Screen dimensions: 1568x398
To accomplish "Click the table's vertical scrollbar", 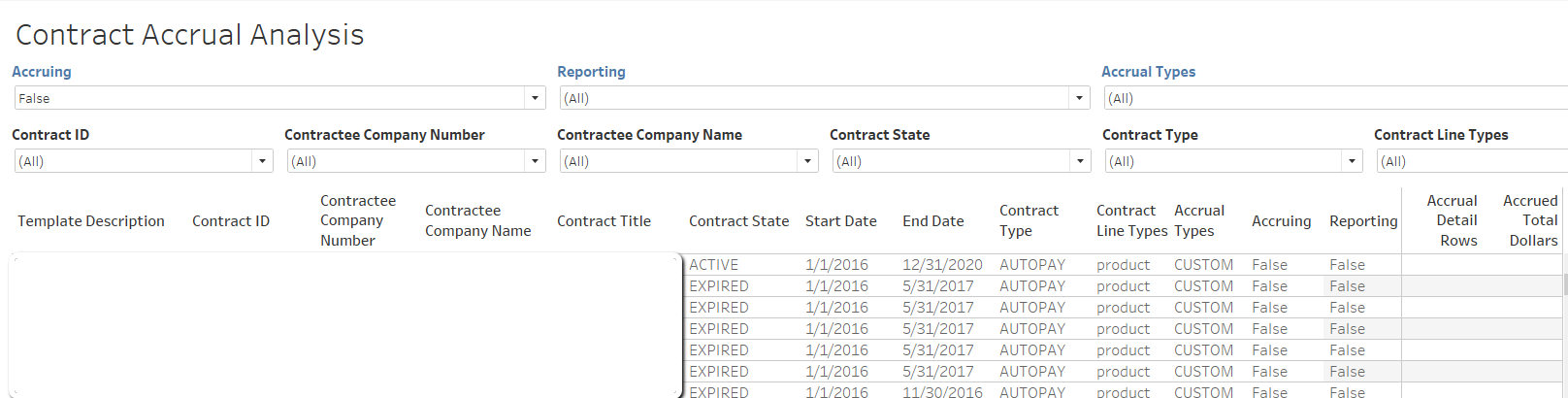I will point(1564,284).
